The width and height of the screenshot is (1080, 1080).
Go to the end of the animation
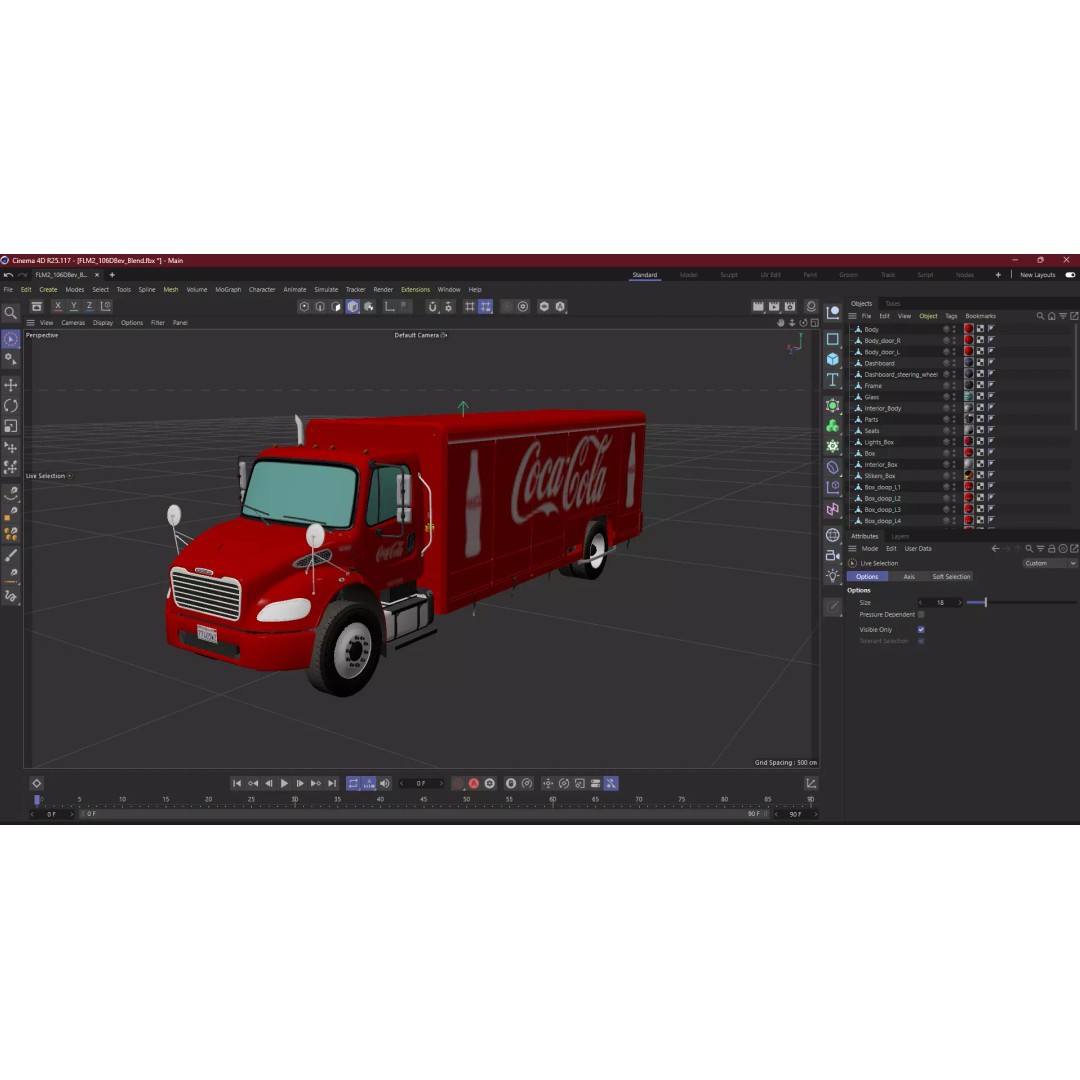tap(332, 783)
